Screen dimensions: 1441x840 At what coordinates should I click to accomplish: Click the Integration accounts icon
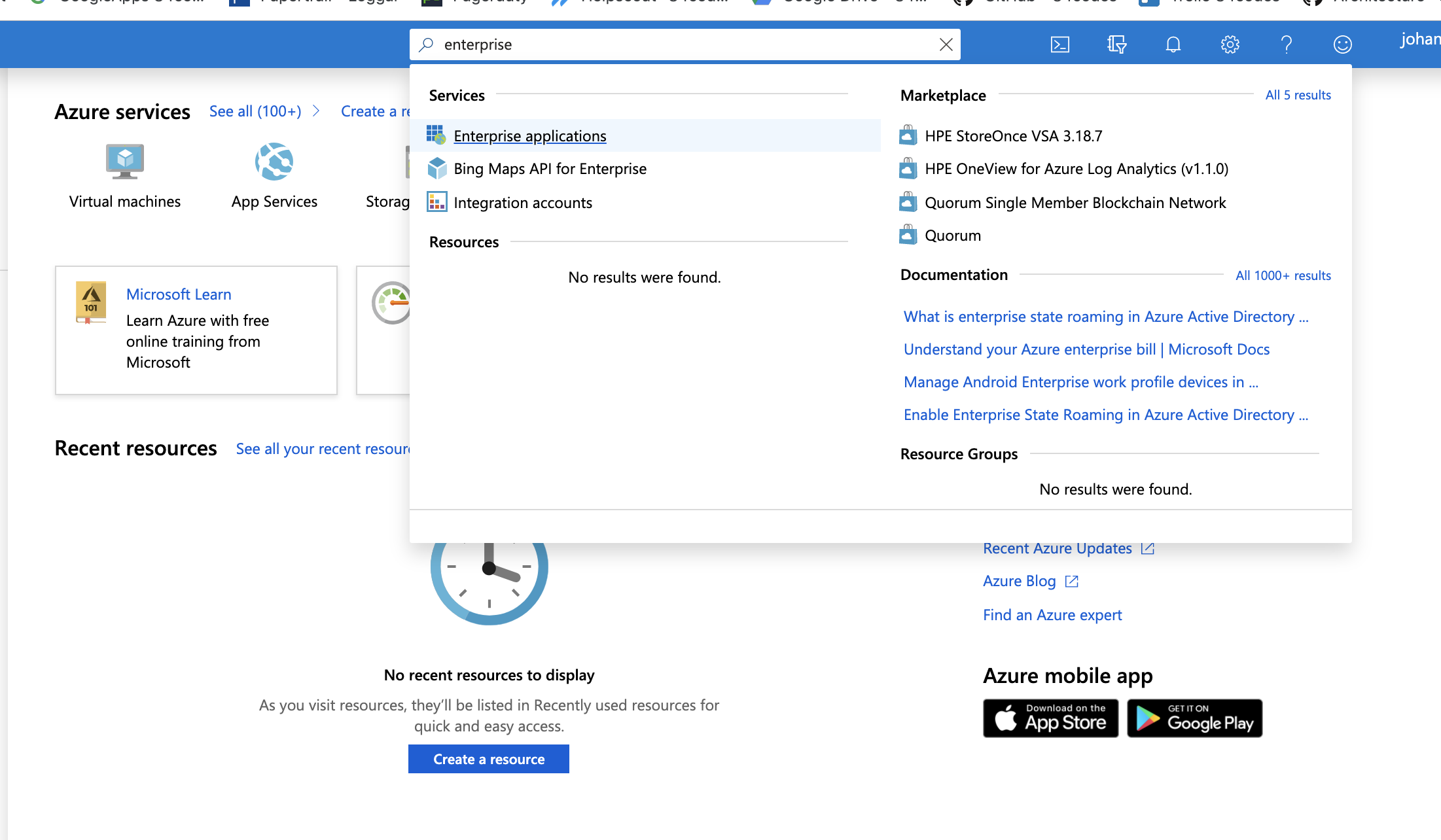coord(436,201)
